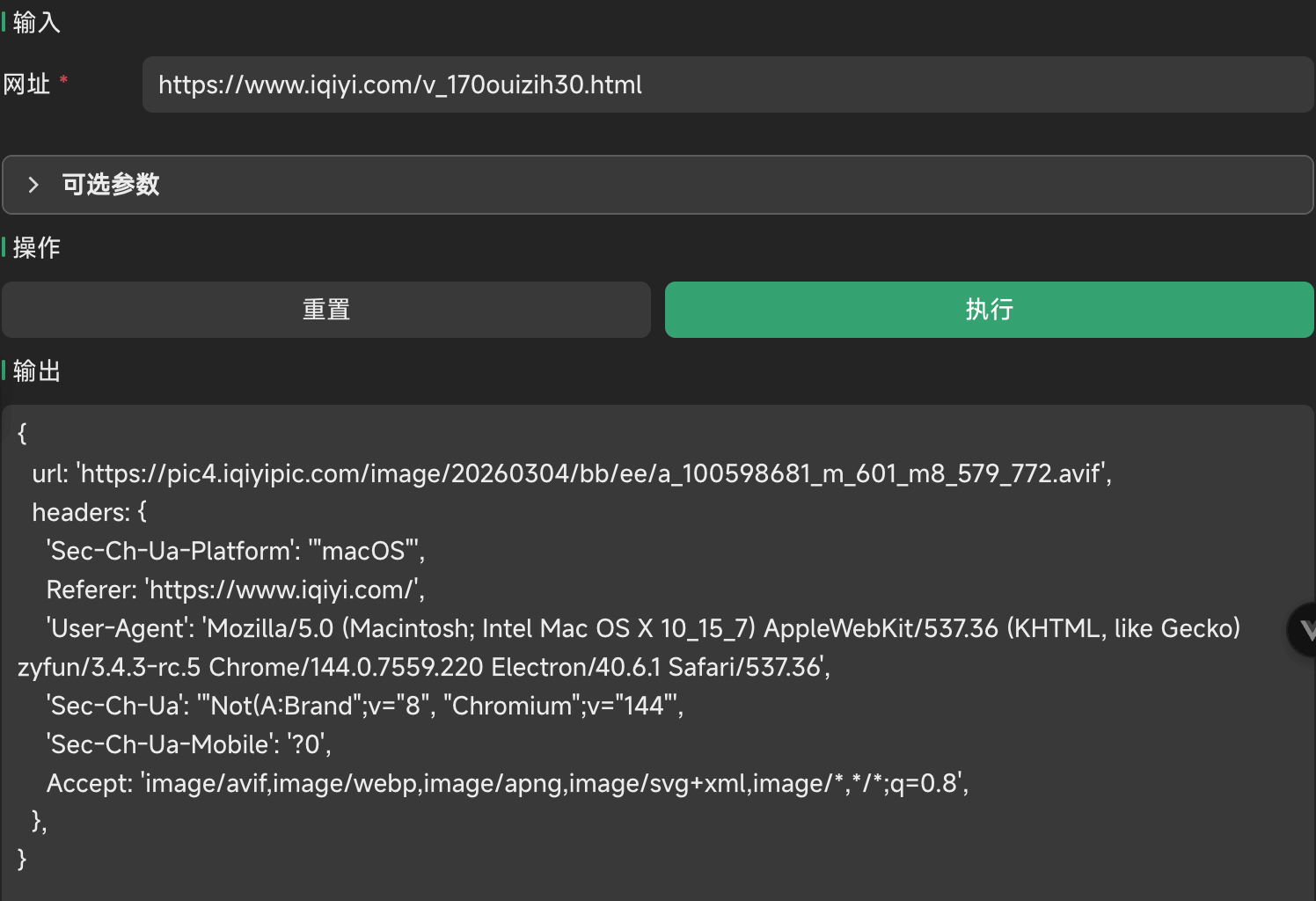
Task: Click the iqiyi video URL input field
Action: [x=616, y=84]
